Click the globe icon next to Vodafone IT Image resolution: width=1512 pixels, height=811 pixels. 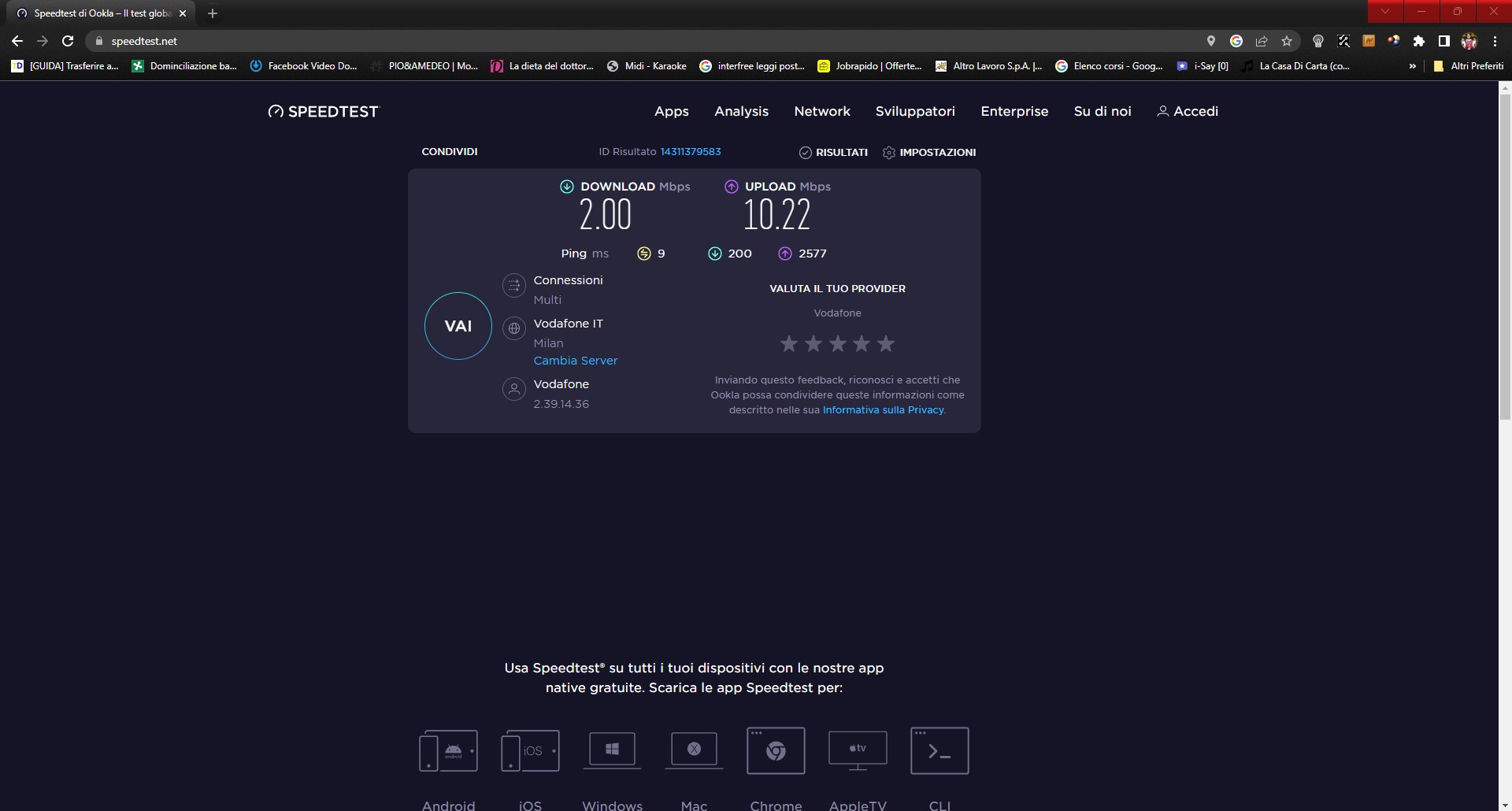(x=514, y=328)
